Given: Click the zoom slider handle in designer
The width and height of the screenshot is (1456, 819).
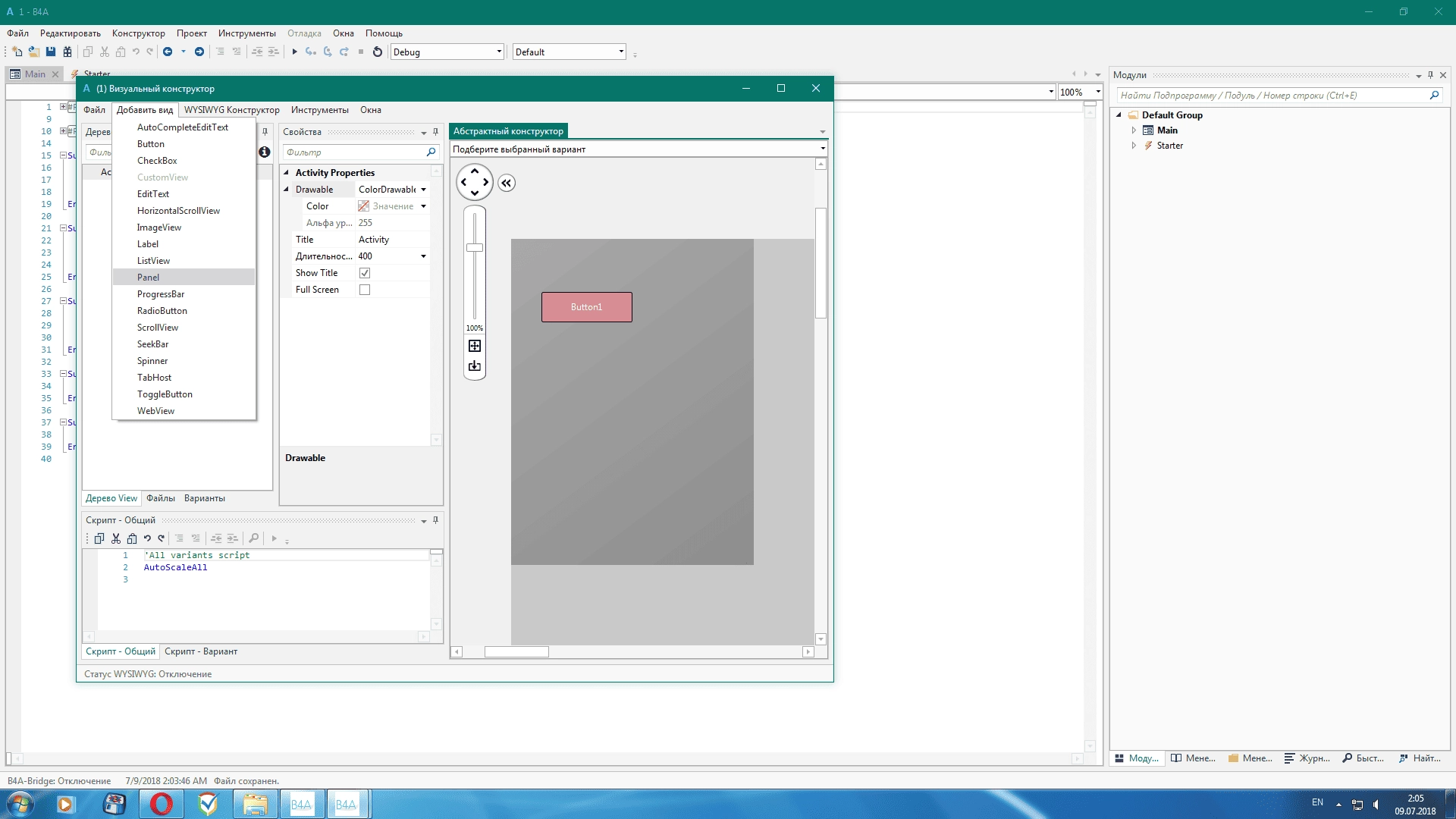Looking at the screenshot, I should (475, 248).
